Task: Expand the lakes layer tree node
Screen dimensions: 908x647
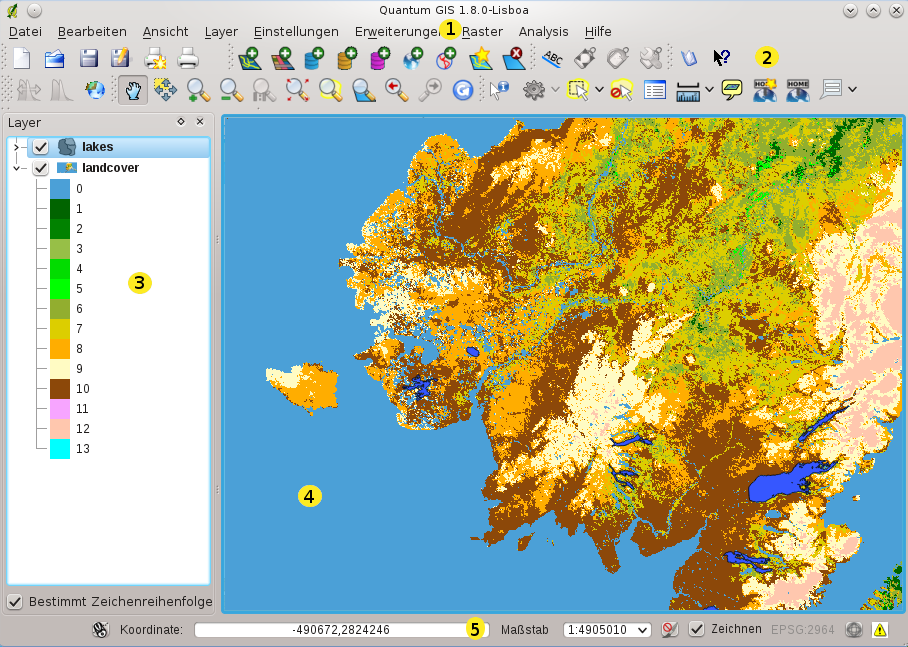Action: [16, 147]
